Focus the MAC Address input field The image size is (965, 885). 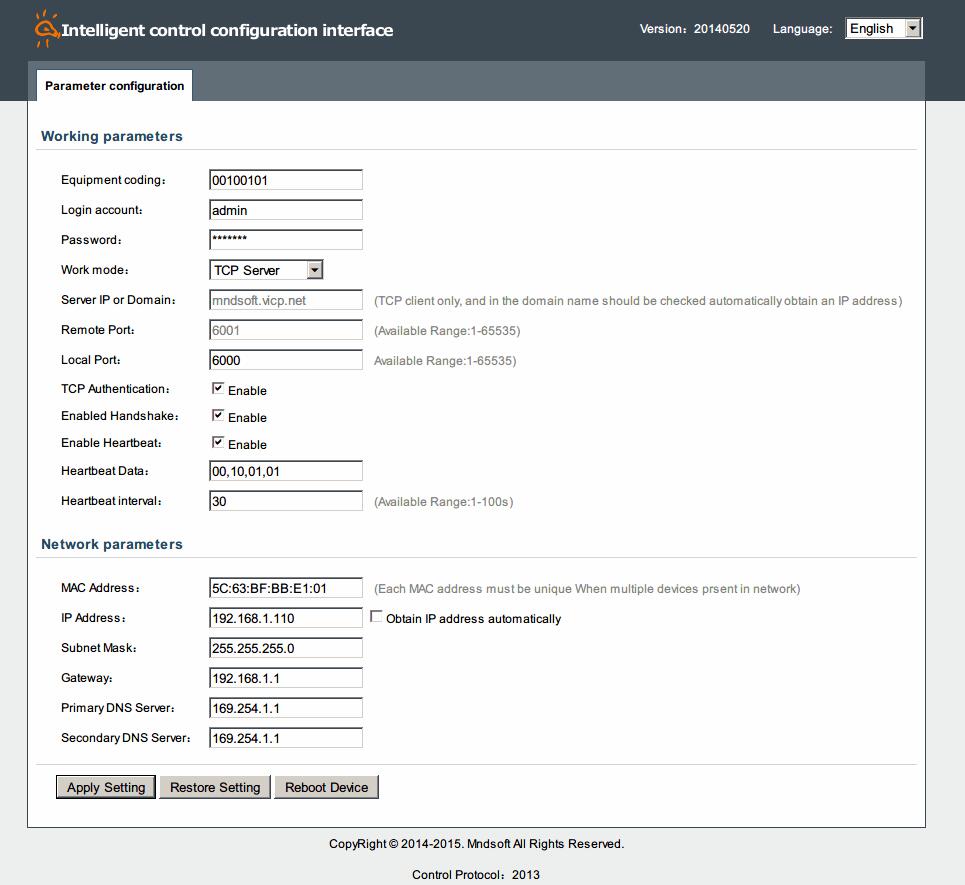286,588
